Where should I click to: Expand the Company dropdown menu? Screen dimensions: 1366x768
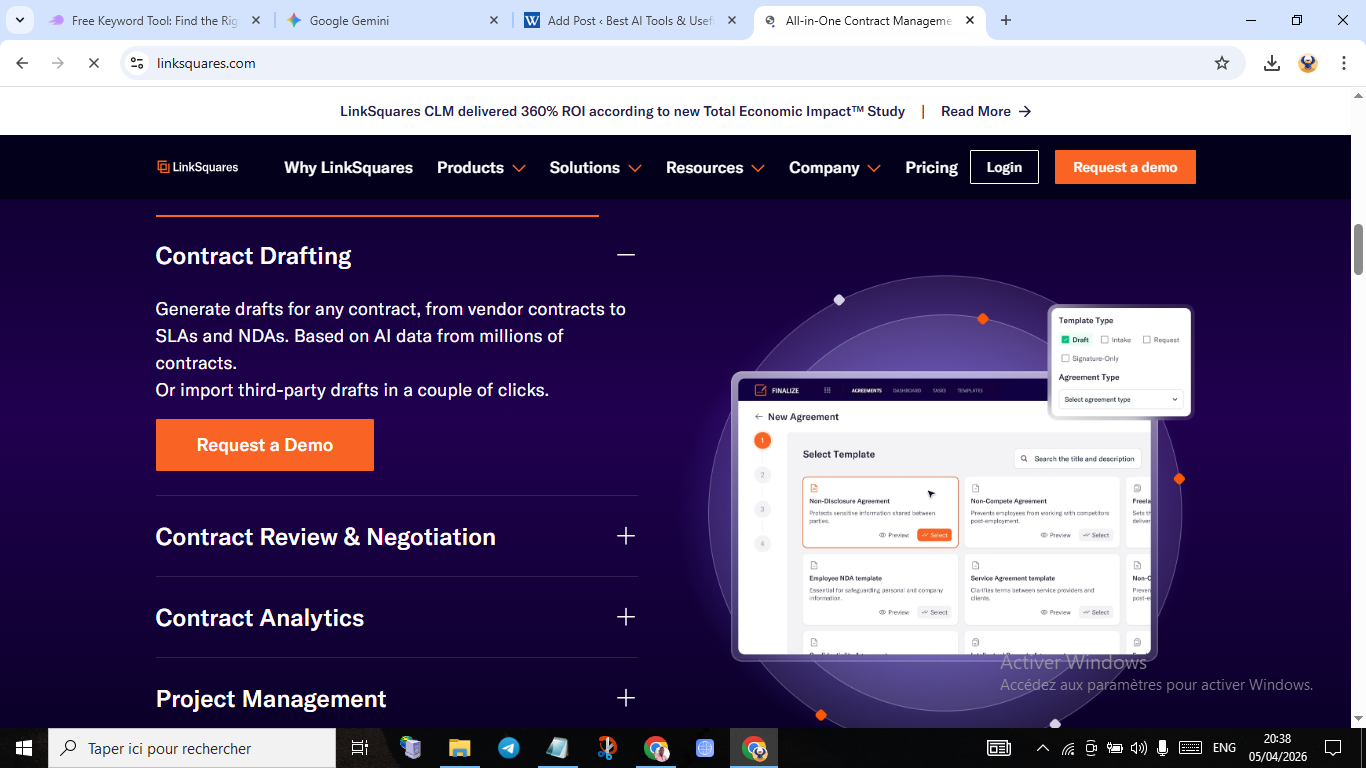tap(834, 167)
